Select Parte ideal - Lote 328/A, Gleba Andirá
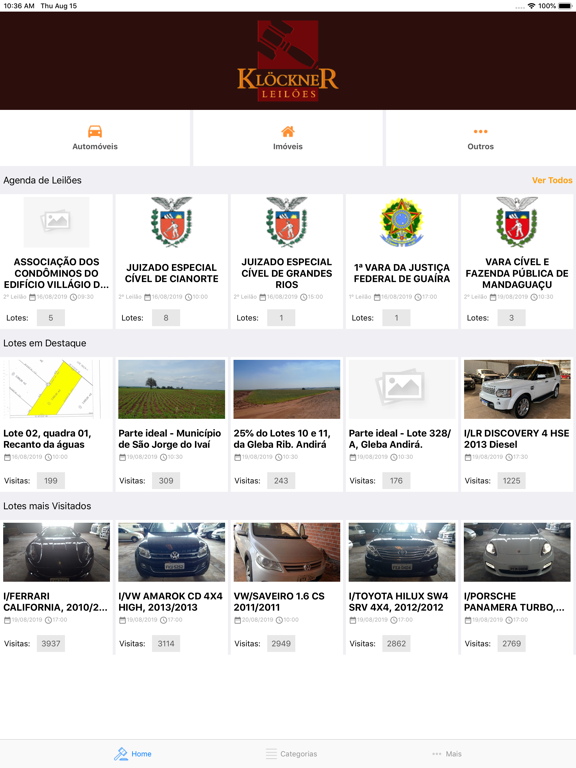 point(400,439)
